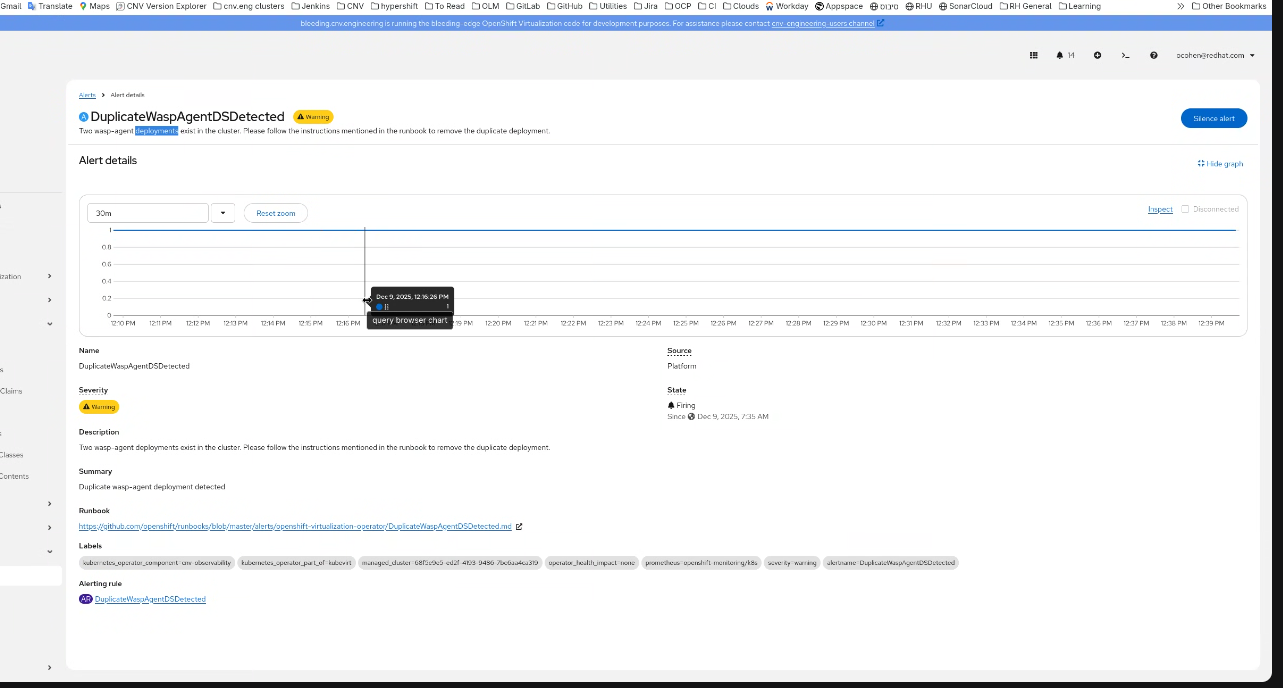This screenshot has width=1283, height=688.
Task: Click the AR alerting rule badge icon
Action: [x=86, y=599]
